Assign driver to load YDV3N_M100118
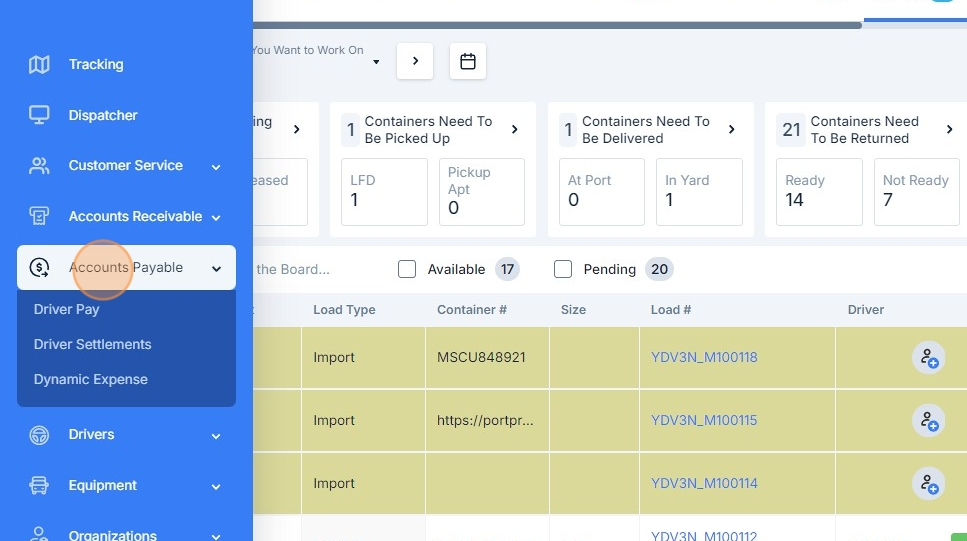Screen dimensions: 967x541 coord(929,358)
